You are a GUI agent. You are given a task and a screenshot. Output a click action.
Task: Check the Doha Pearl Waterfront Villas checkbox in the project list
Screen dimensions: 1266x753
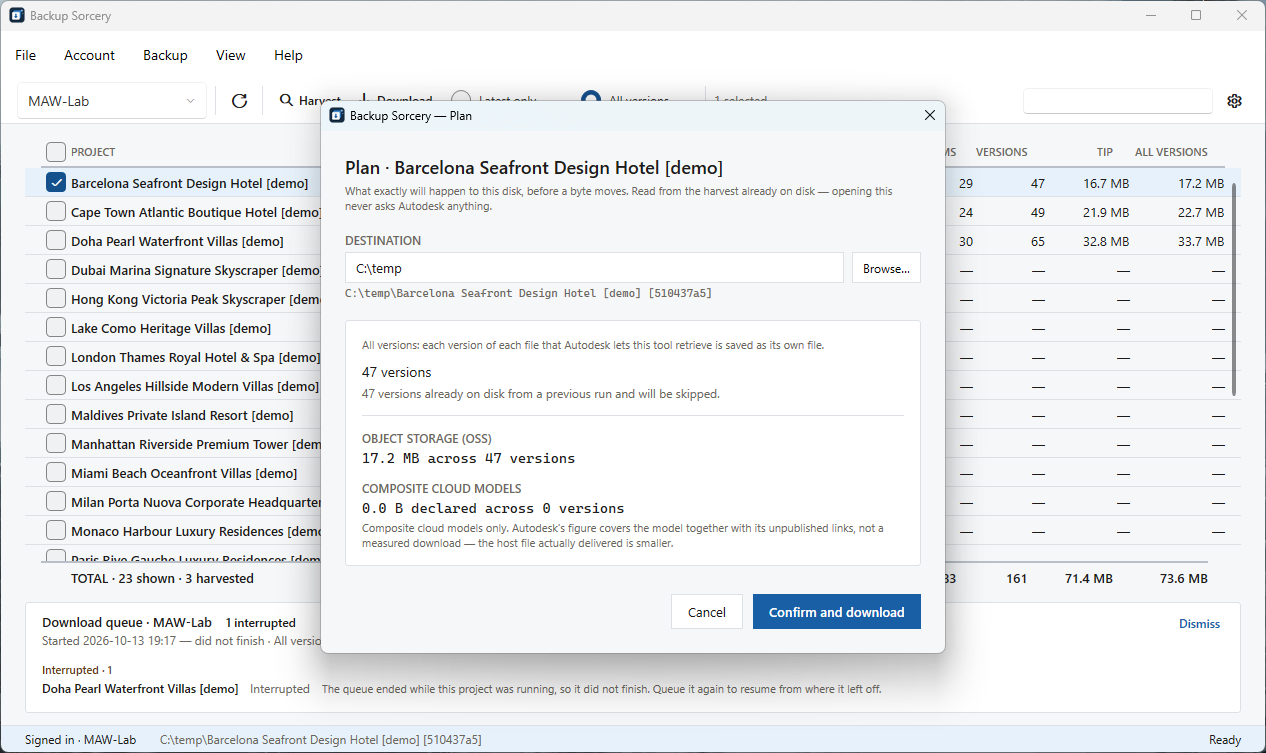pyautogui.click(x=56, y=241)
